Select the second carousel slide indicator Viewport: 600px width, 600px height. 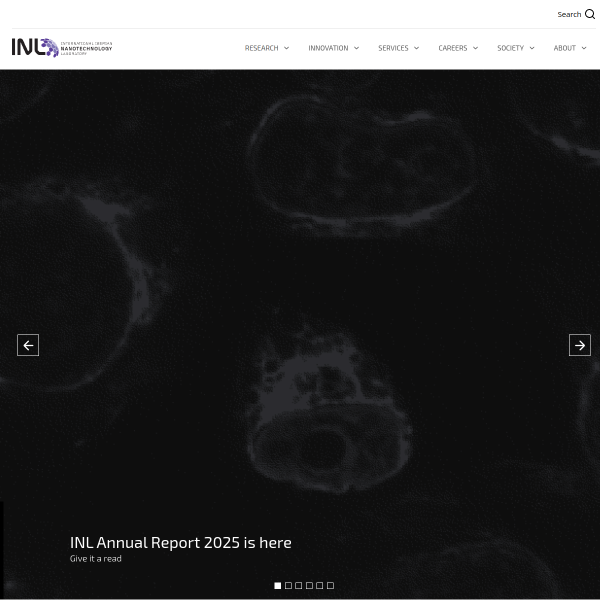pos(289,585)
